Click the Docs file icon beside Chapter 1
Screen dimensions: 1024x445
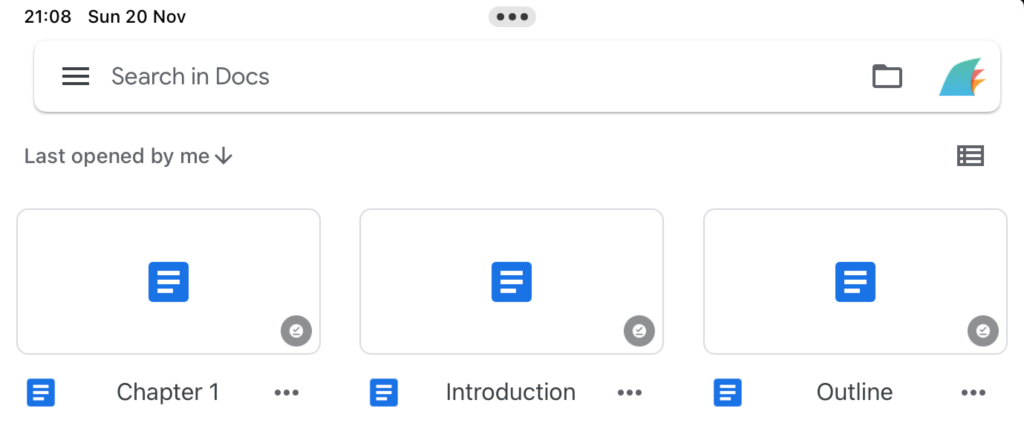coord(41,393)
